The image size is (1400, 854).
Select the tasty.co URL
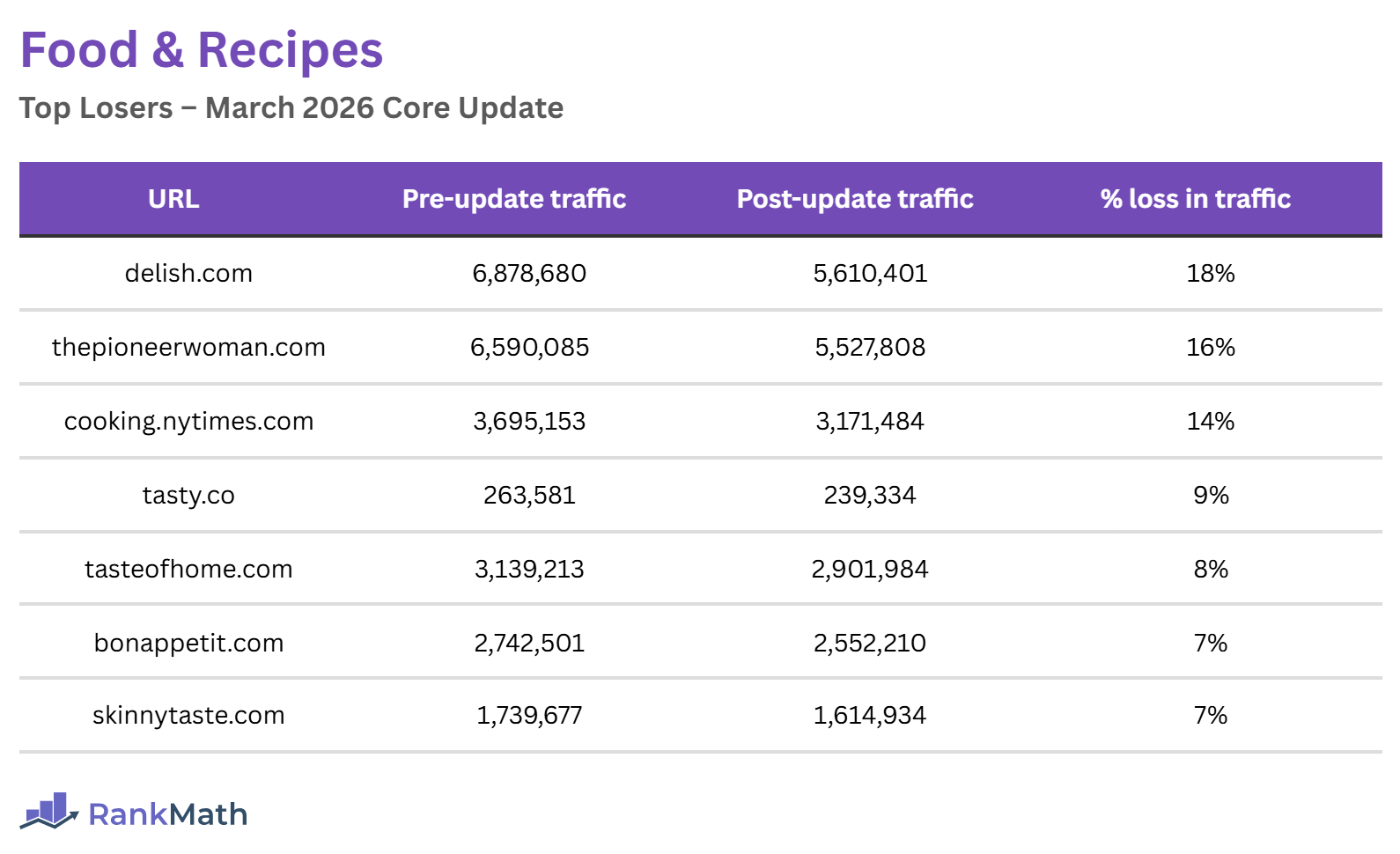[188, 496]
